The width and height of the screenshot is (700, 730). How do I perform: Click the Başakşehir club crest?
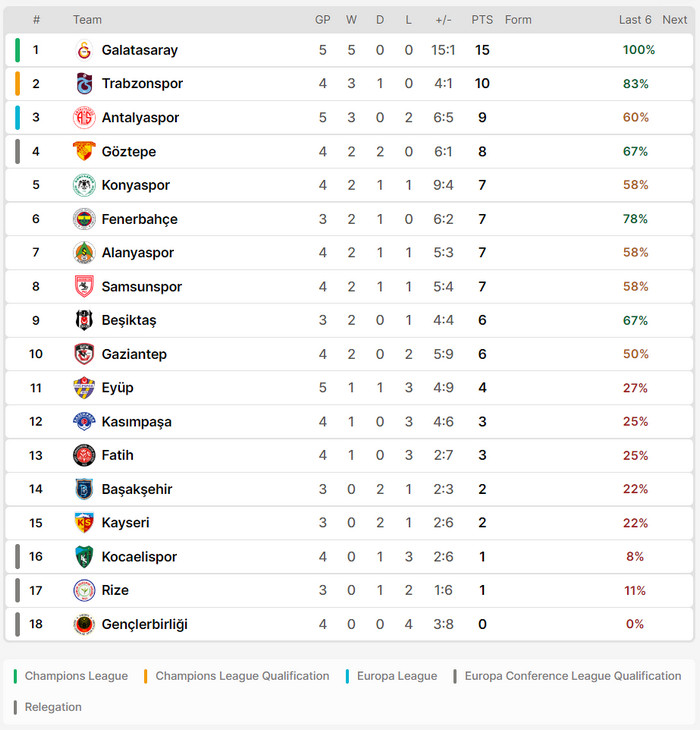84,490
